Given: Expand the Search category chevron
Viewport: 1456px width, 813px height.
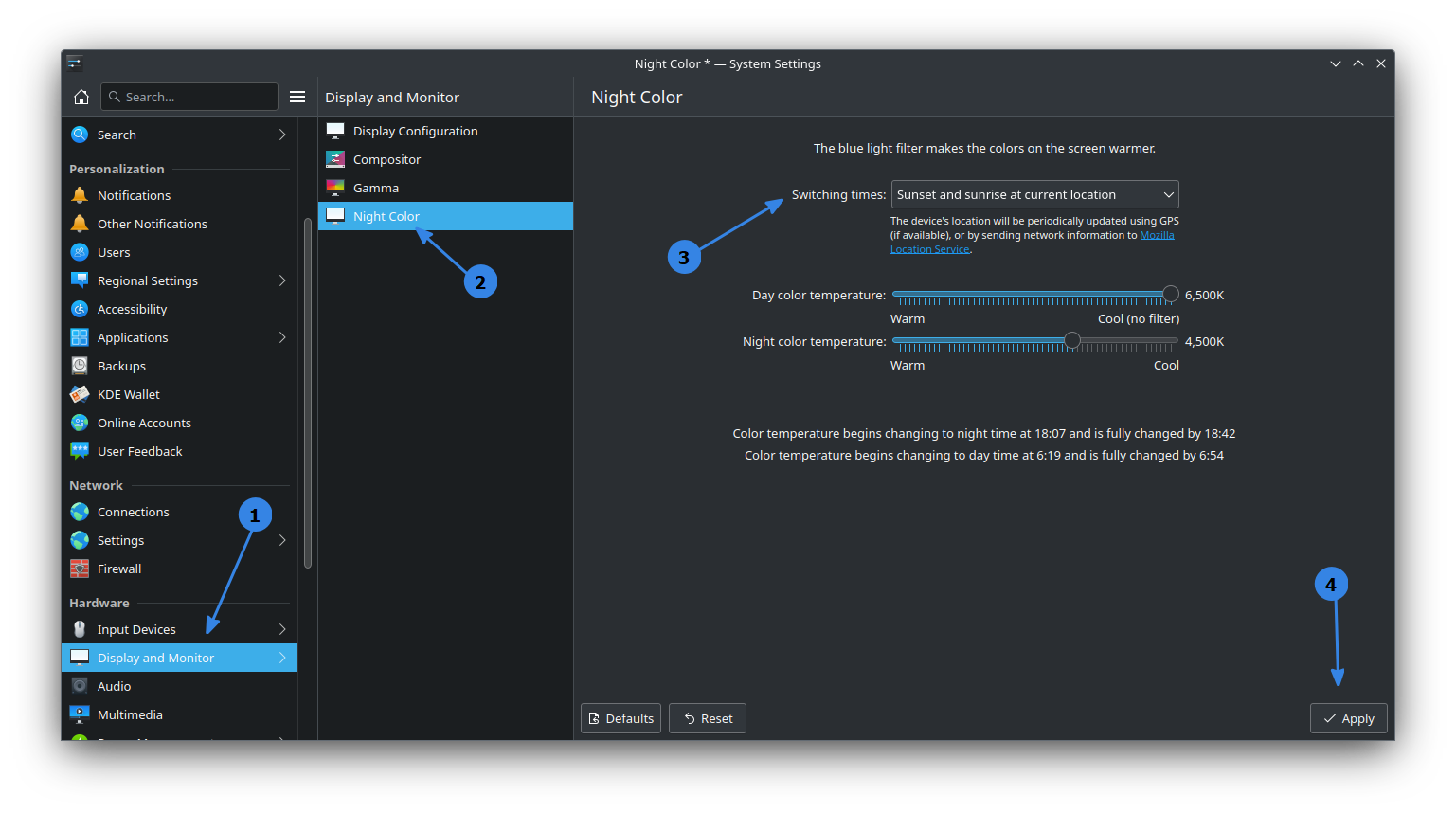Looking at the screenshot, I should click(282, 135).
